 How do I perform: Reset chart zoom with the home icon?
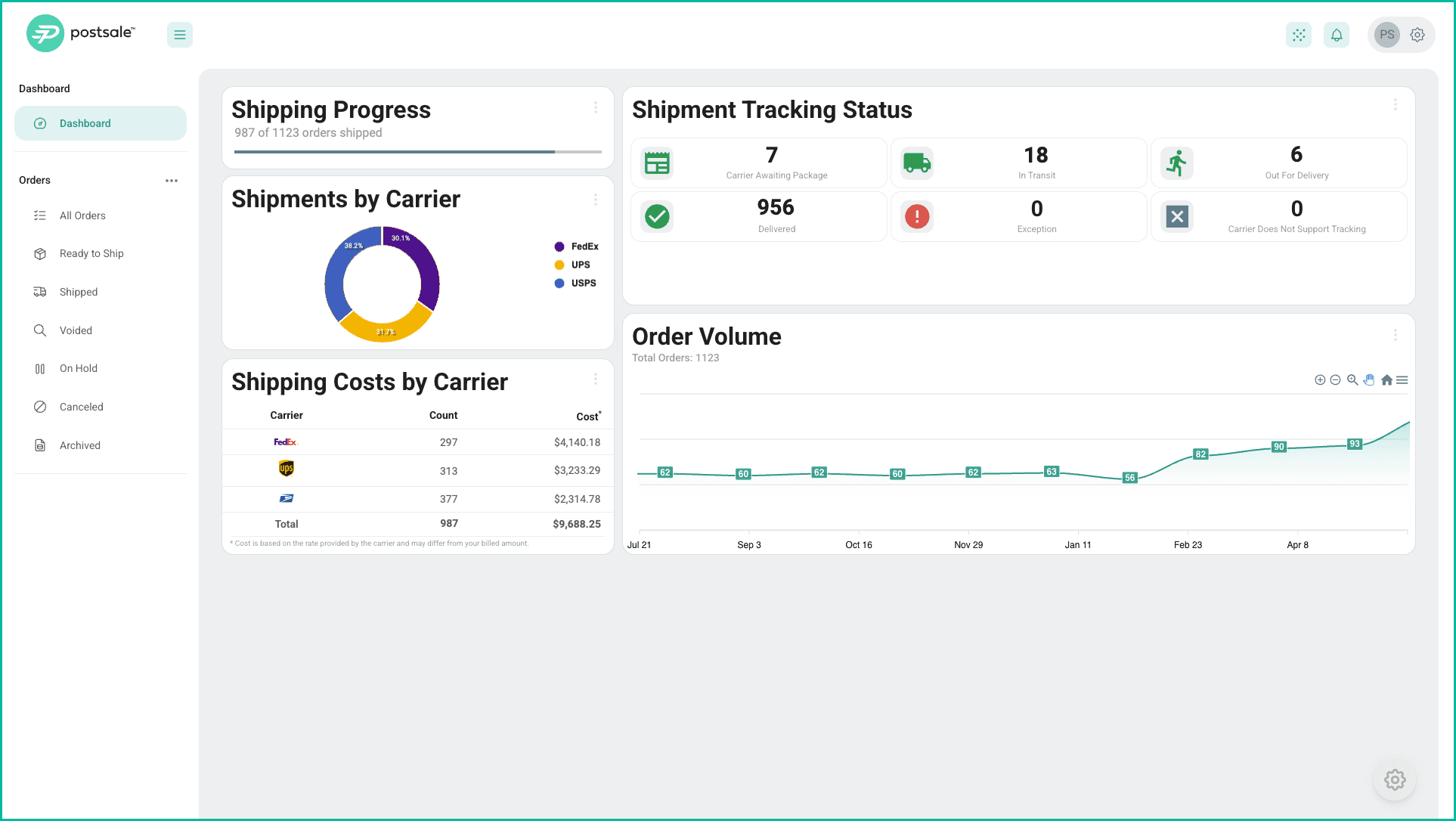tap(1386, 380)
